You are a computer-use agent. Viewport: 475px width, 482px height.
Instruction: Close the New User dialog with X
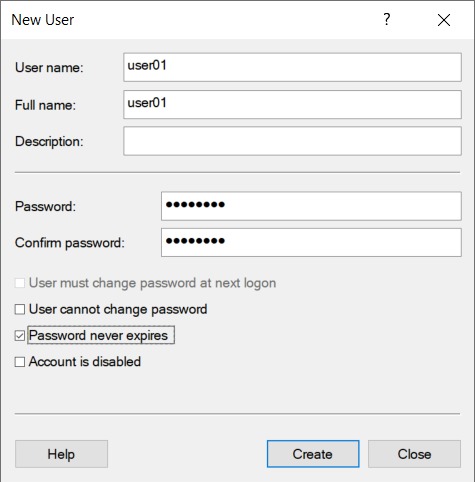pyautogui.click(x=444, y=20)
